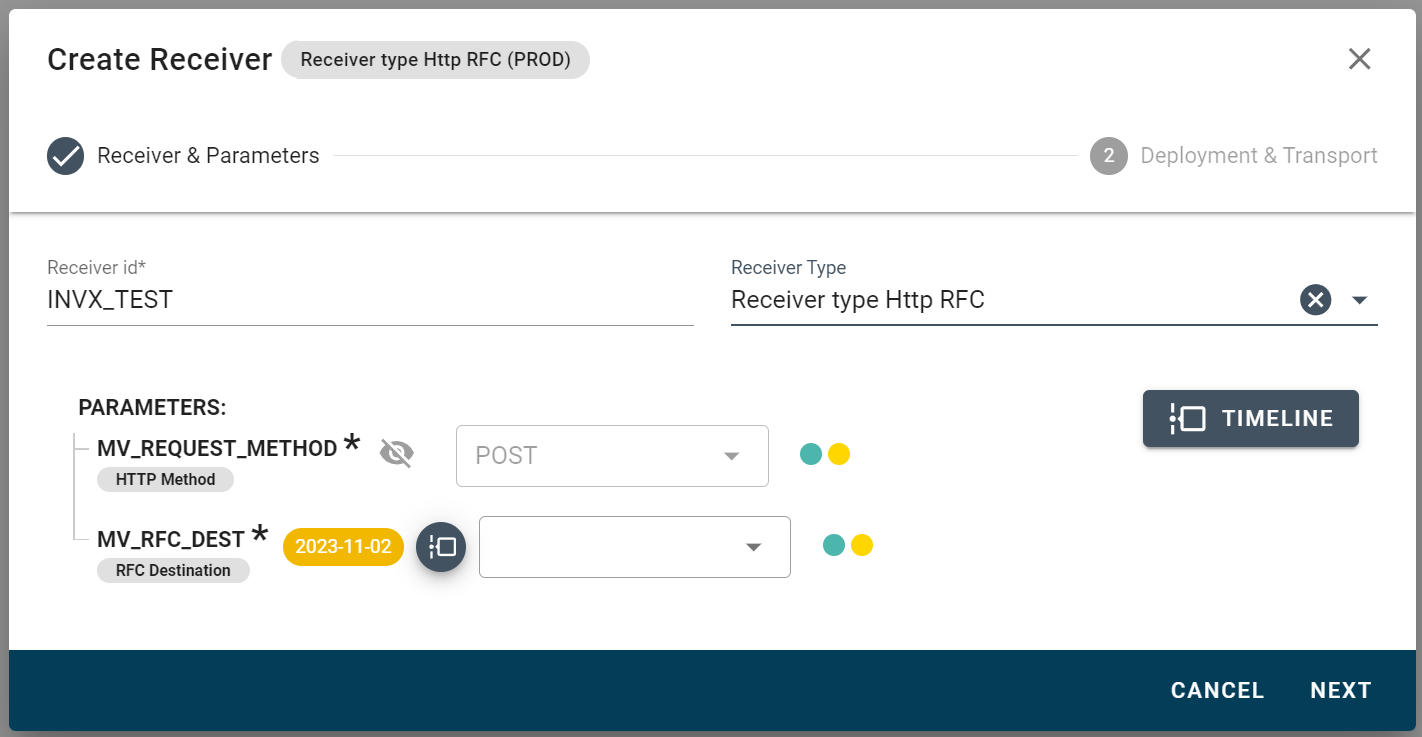Click NEXT to continue
This screenshot has width=1422, height=737.
(x=1340, y=691)
